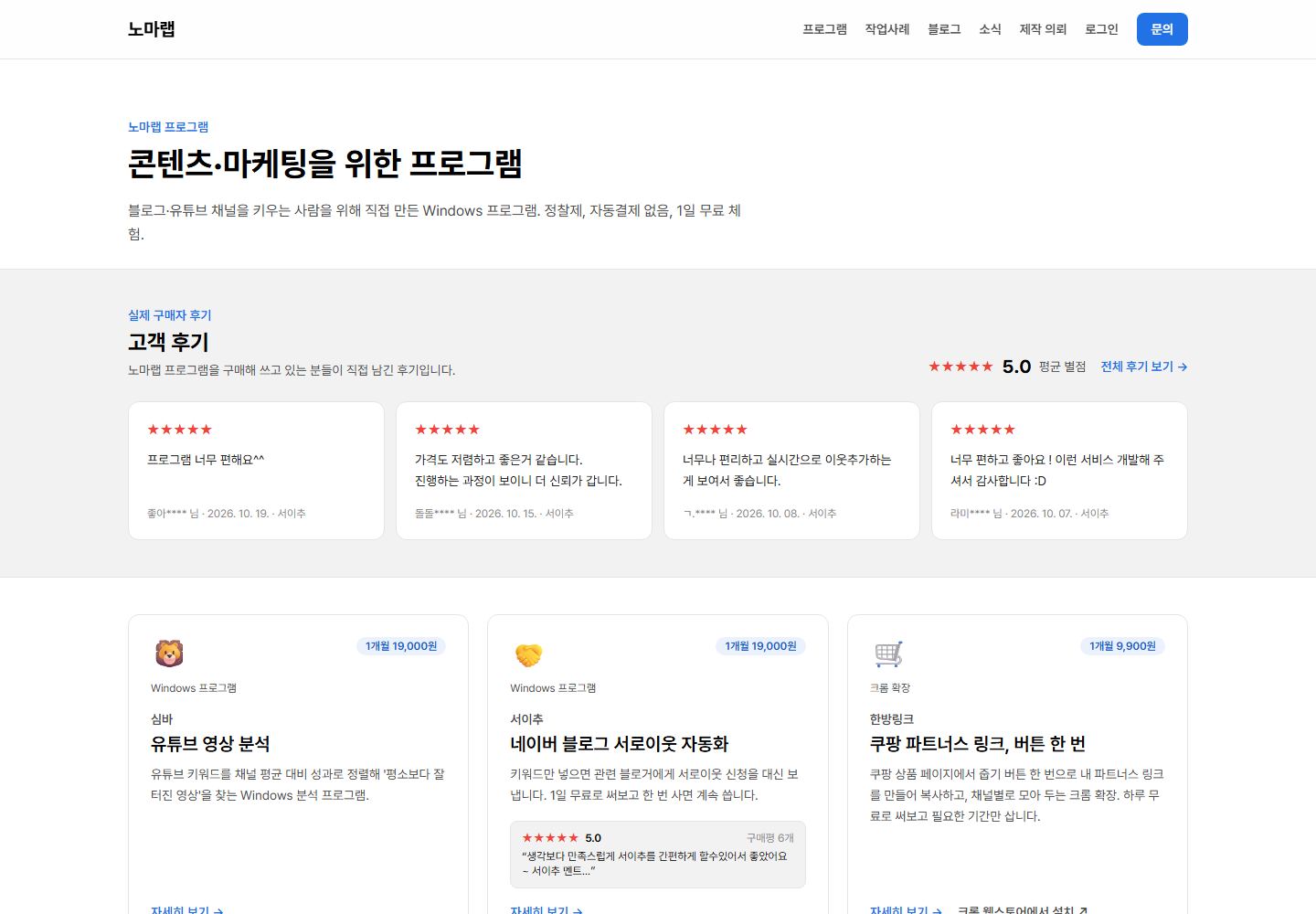Open the 소식 nav link
1316x914 pixels.
click(990, 29)
